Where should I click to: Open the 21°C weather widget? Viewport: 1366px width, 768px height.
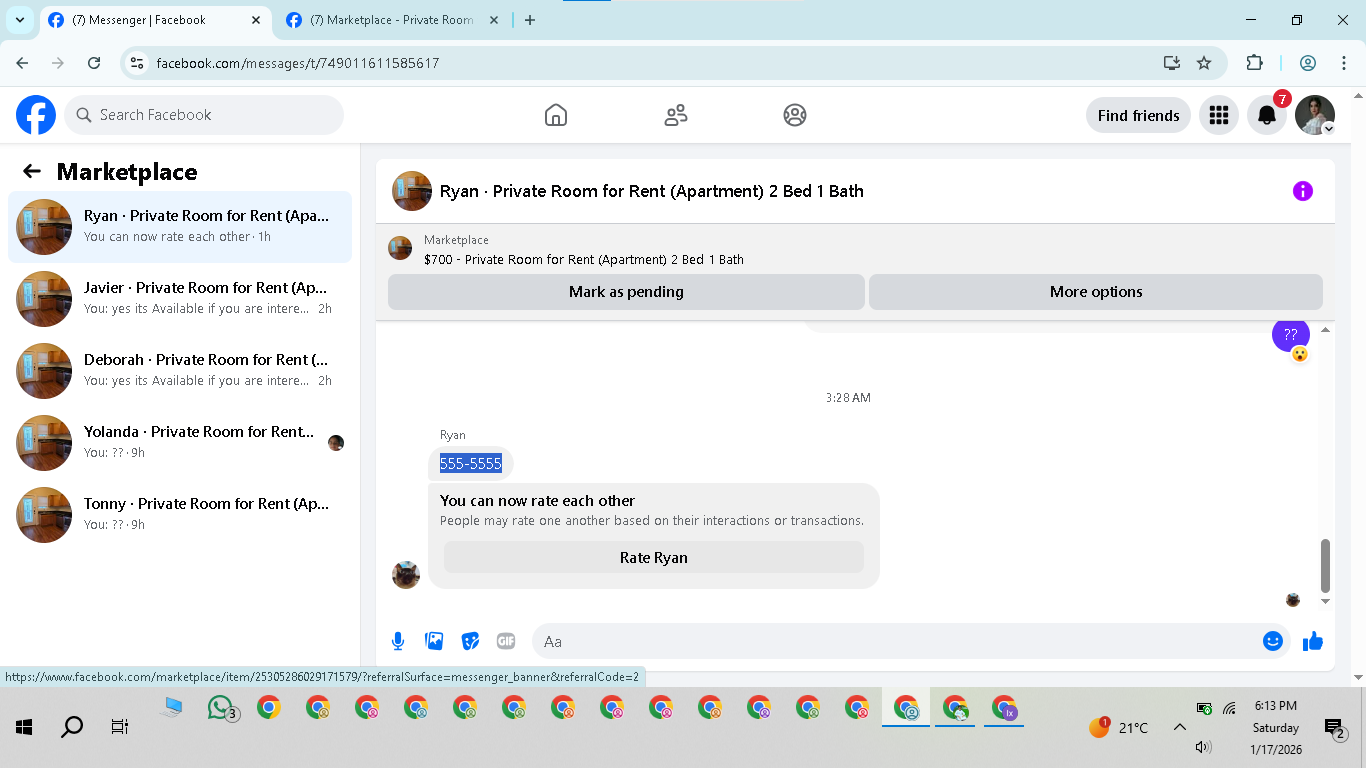(x=1119, y=727)
